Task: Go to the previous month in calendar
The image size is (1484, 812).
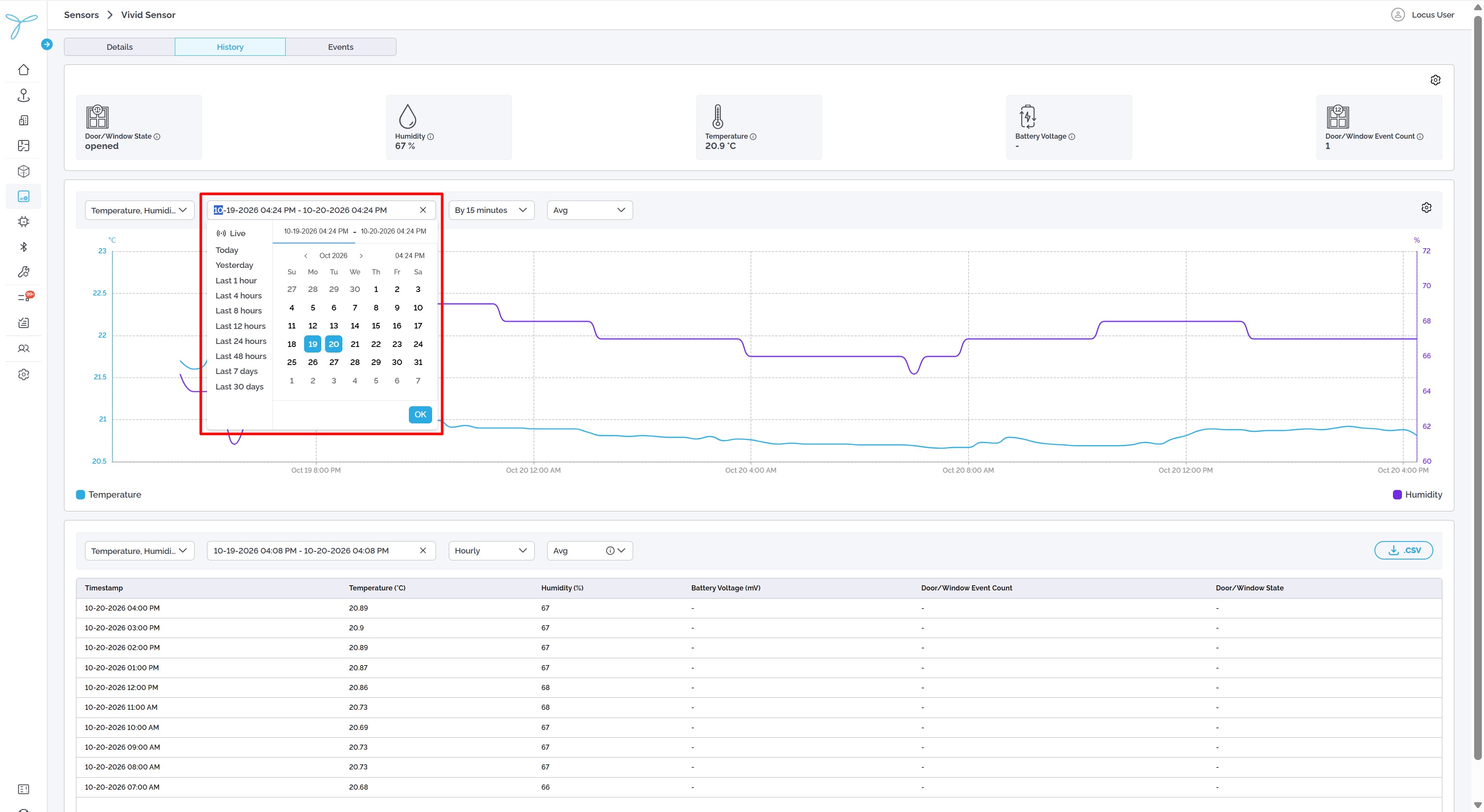Action: (x=305, y=255)
